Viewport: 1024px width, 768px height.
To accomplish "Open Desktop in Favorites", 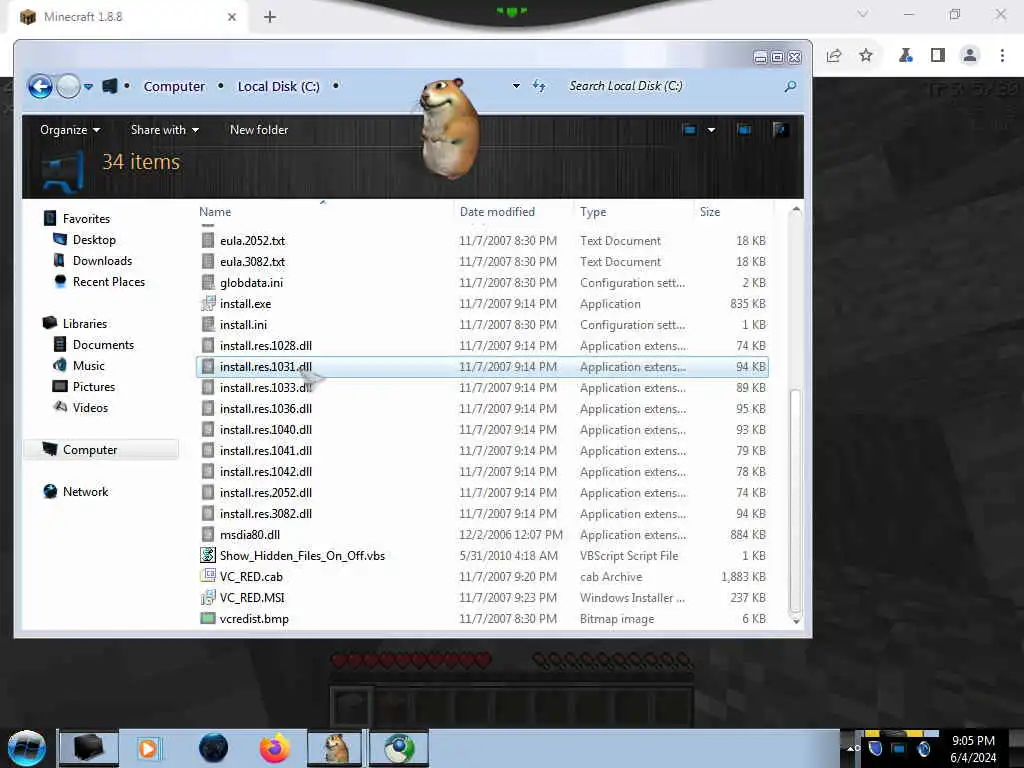I will click(x=94, y=240).
